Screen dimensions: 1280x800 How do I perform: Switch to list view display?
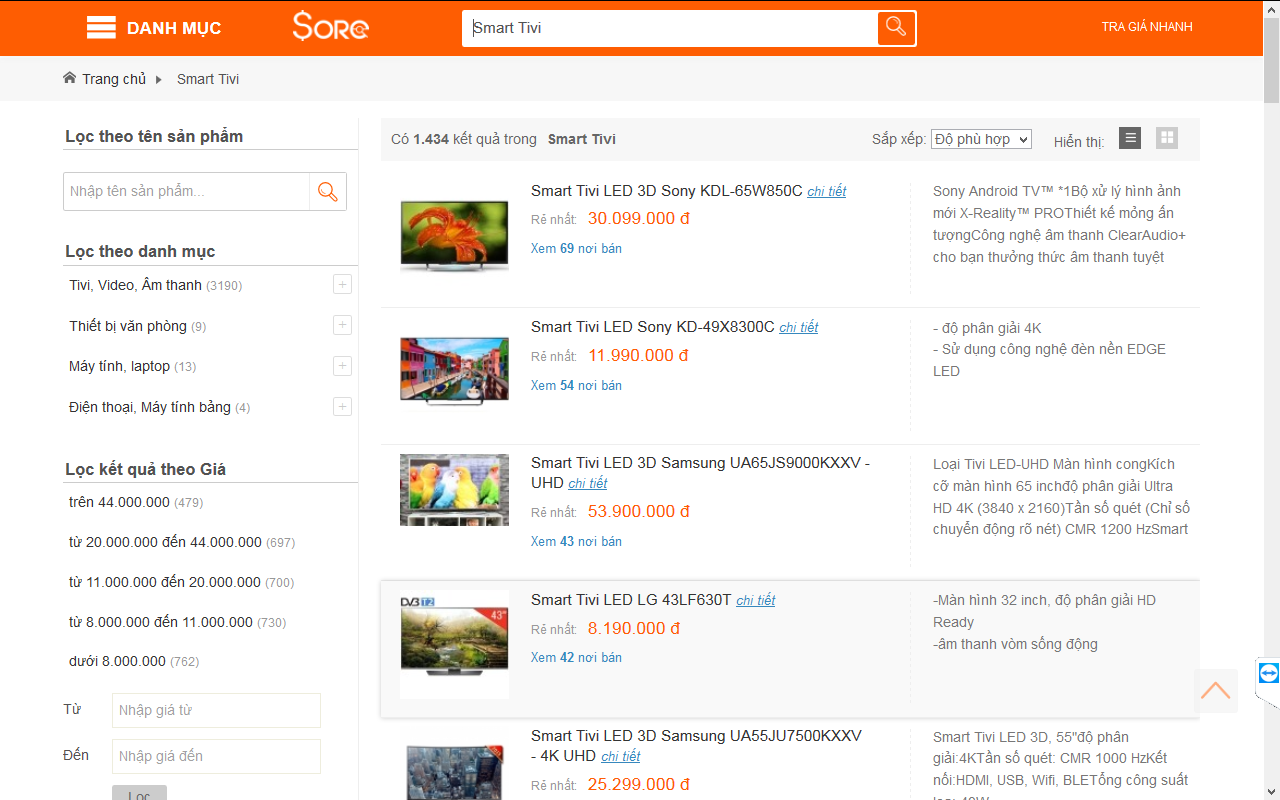(x=1130, y=138)
